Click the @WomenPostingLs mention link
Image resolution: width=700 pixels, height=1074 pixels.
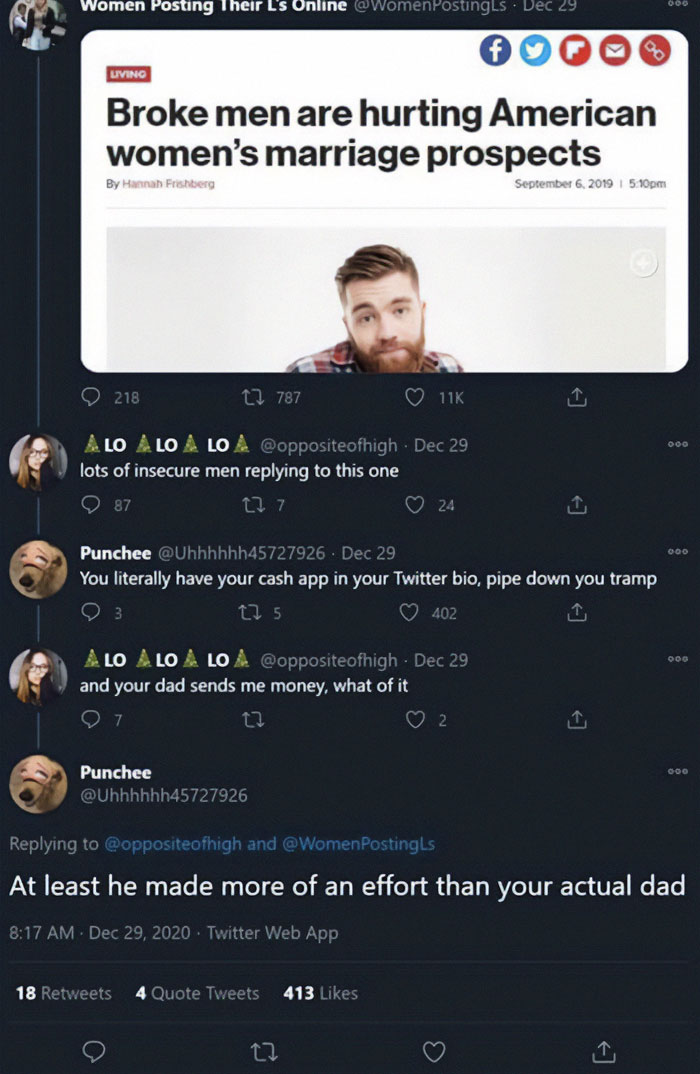pyautogui.click(x=367, y=844)
